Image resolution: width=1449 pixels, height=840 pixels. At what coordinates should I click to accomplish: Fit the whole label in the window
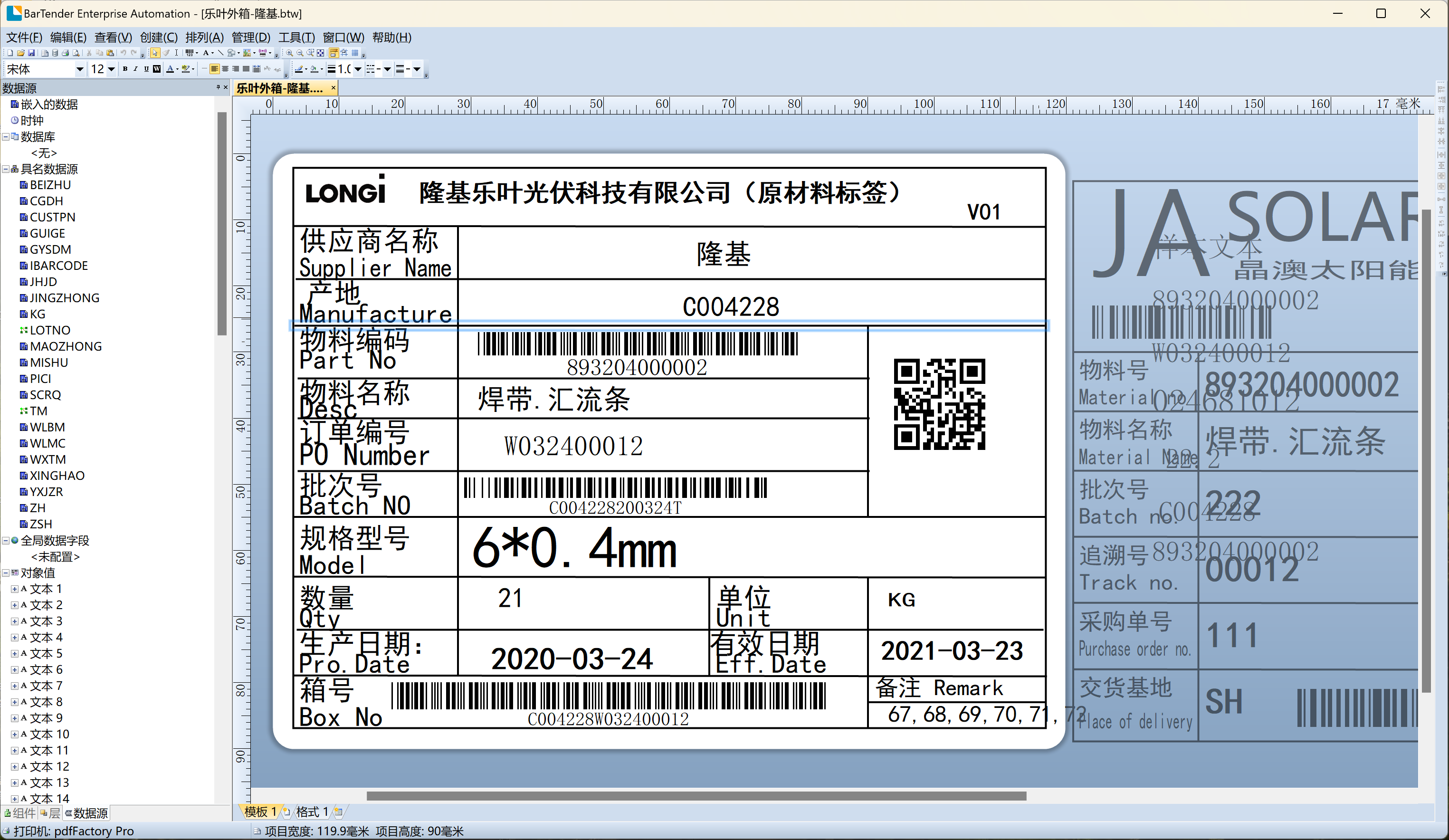click(x=321, y=53)
